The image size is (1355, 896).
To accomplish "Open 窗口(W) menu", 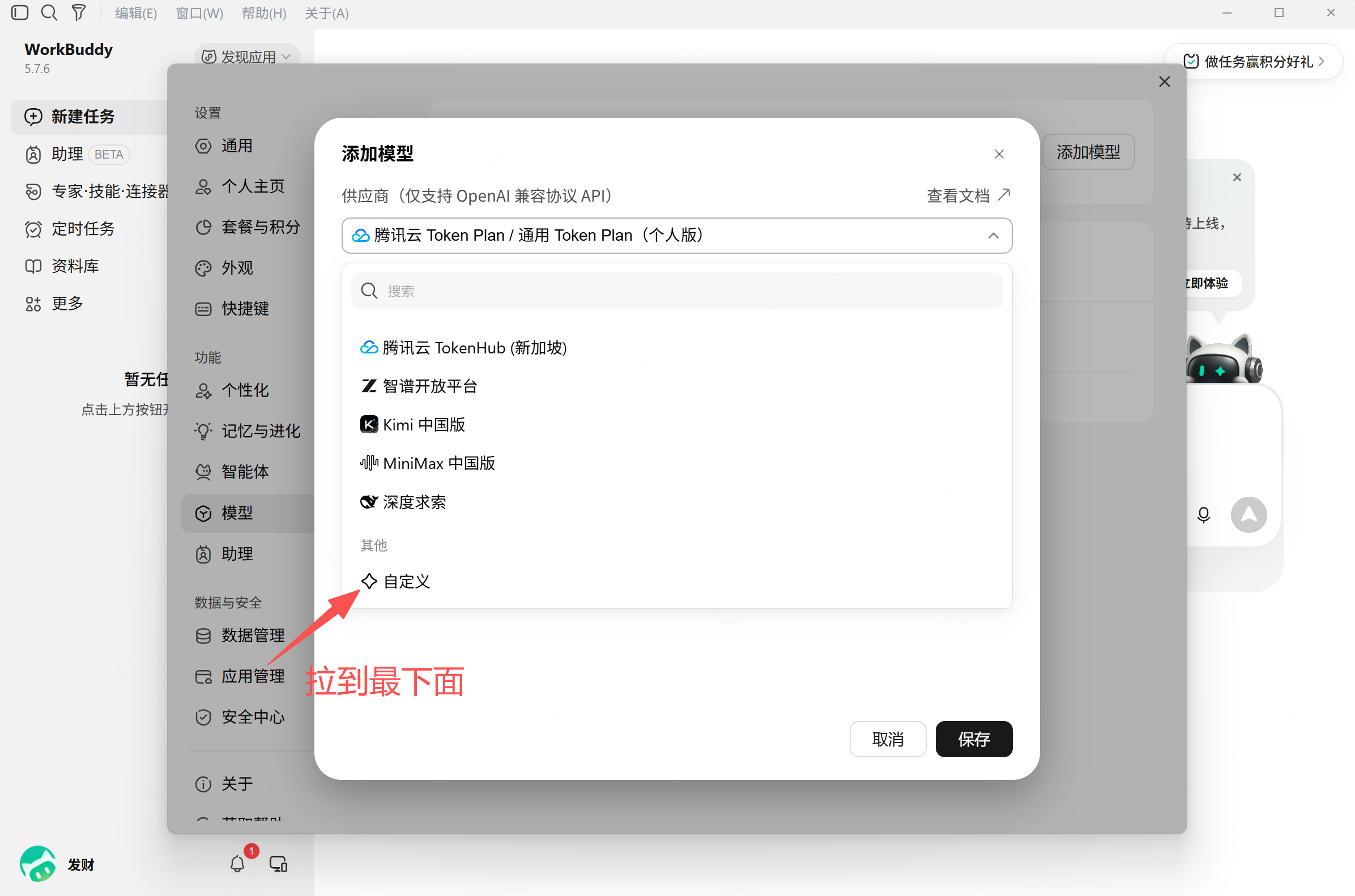I will [x=199, y=13].
